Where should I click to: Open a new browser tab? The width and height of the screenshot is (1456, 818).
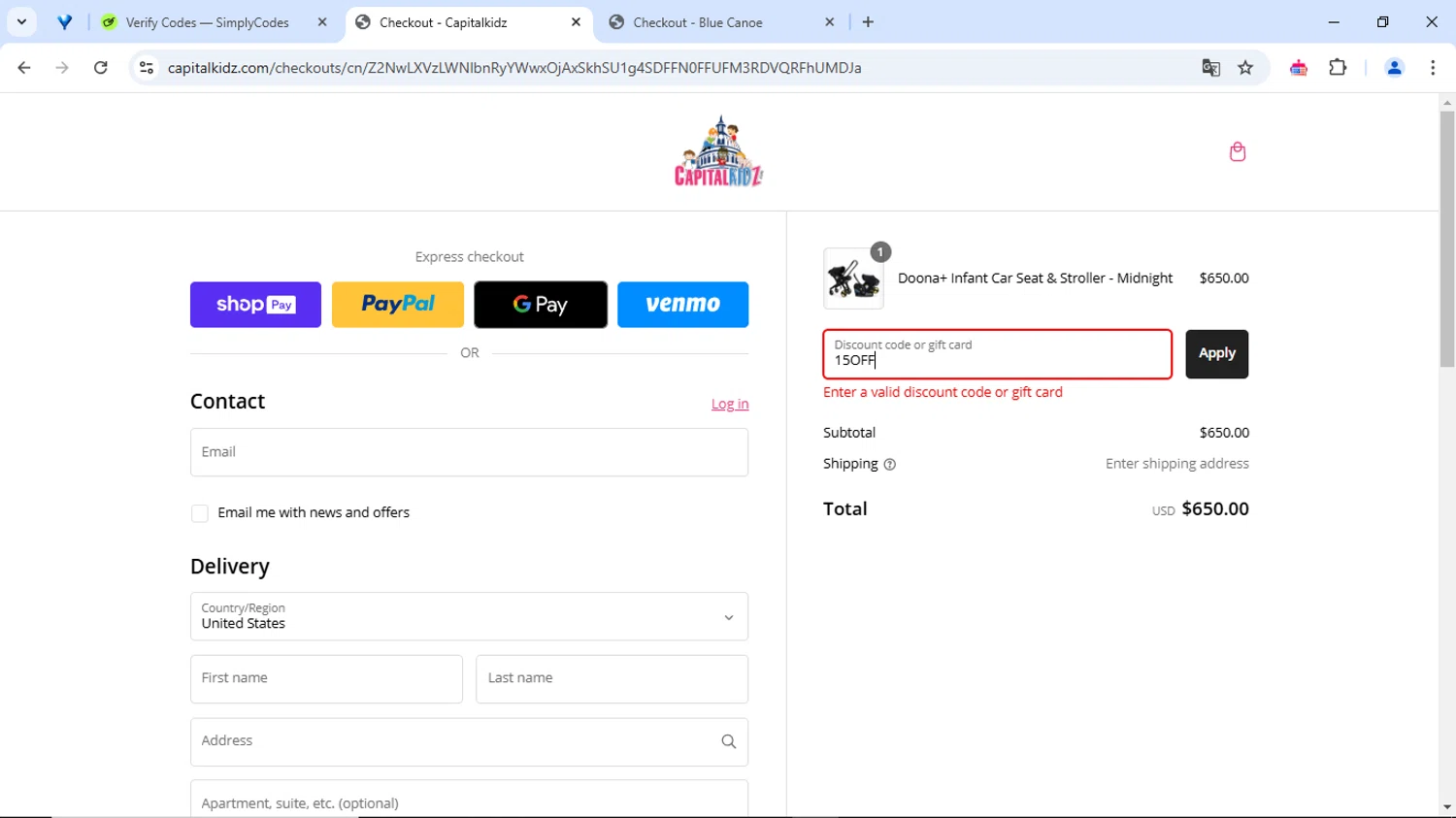point(868,22)
